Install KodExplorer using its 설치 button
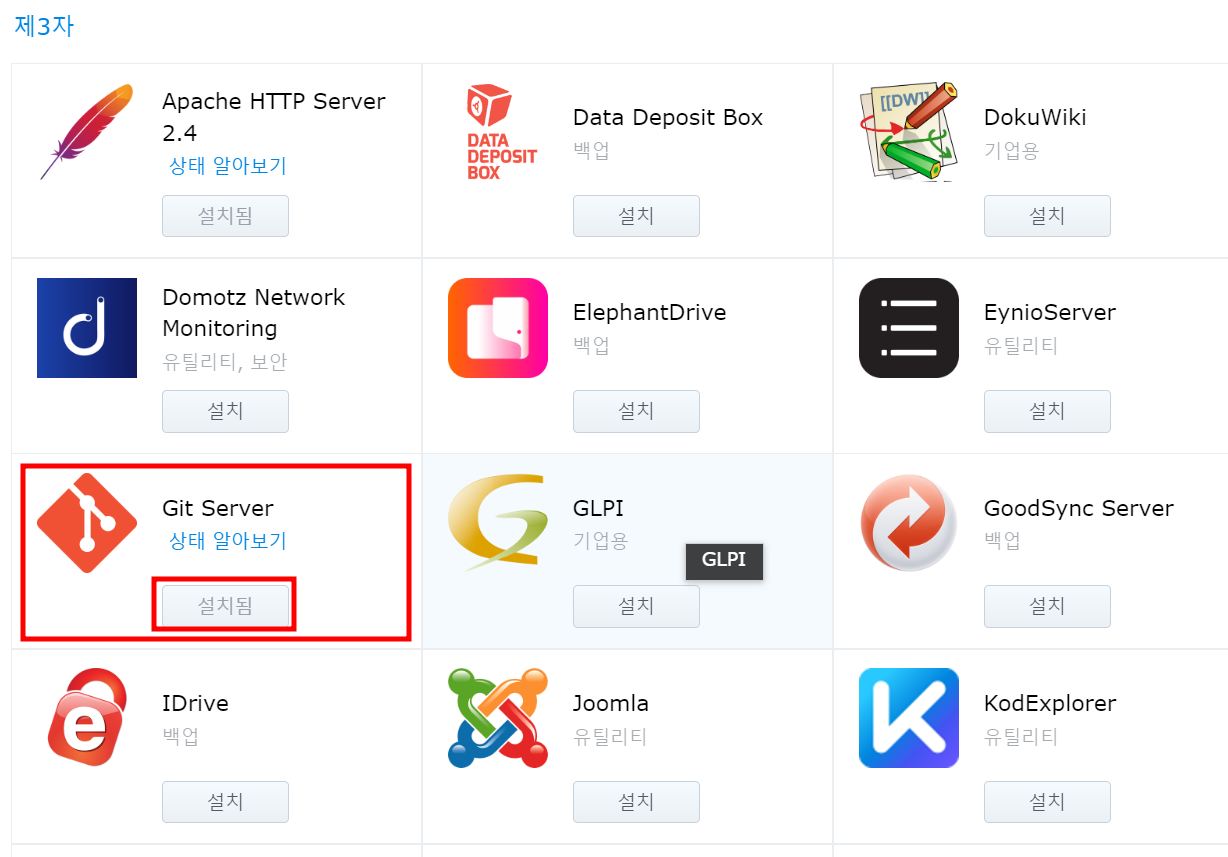The width and height of the screenshot is (1228, 857). (x=1047, y=802)
